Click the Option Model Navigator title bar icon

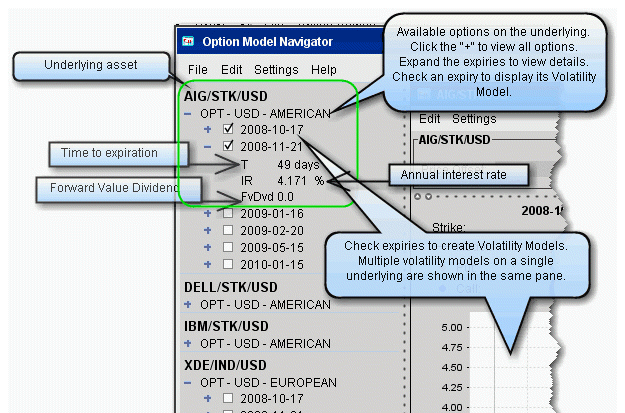pos(187,42)
